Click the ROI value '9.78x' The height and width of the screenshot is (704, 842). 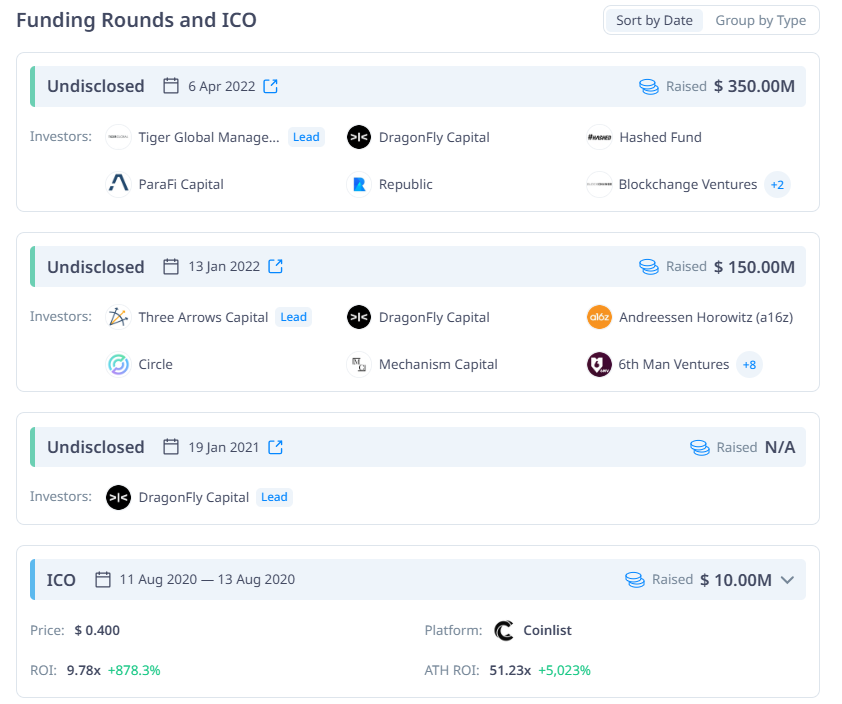[x=84, y=670]
